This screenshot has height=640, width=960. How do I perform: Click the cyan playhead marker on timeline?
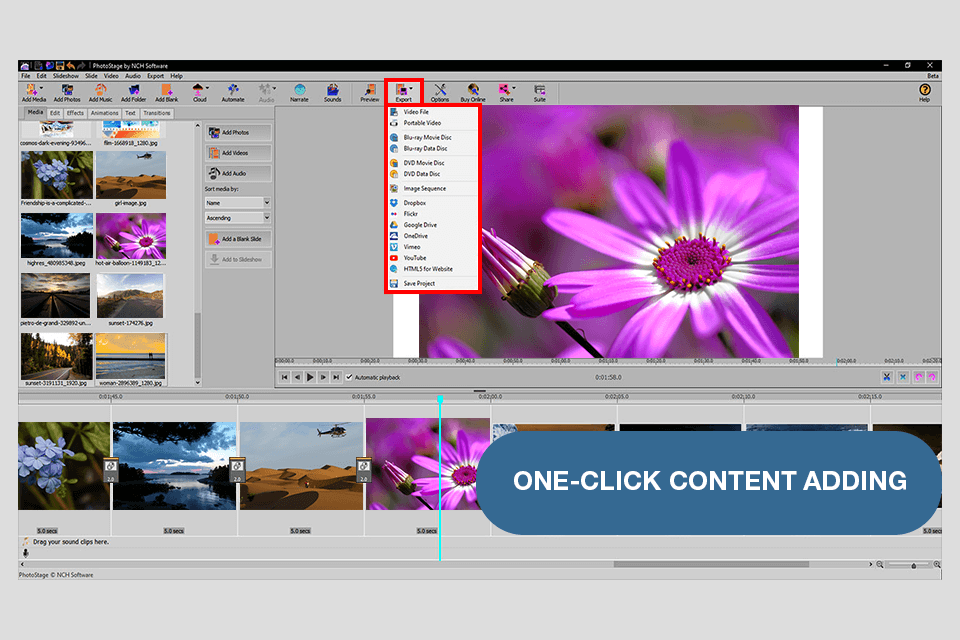pyautogui.click(x=440, y=399)
